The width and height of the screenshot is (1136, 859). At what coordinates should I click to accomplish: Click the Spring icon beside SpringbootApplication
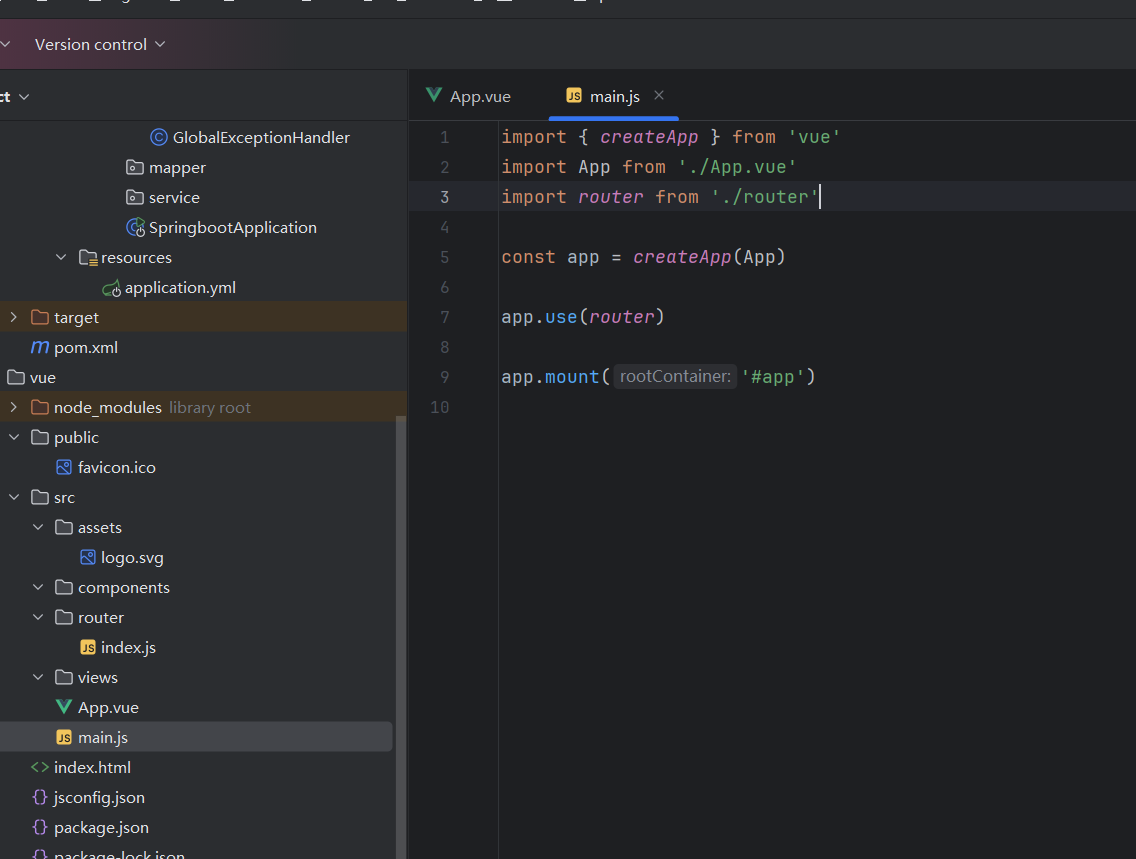pyautogui.click(x=136, y=227)
